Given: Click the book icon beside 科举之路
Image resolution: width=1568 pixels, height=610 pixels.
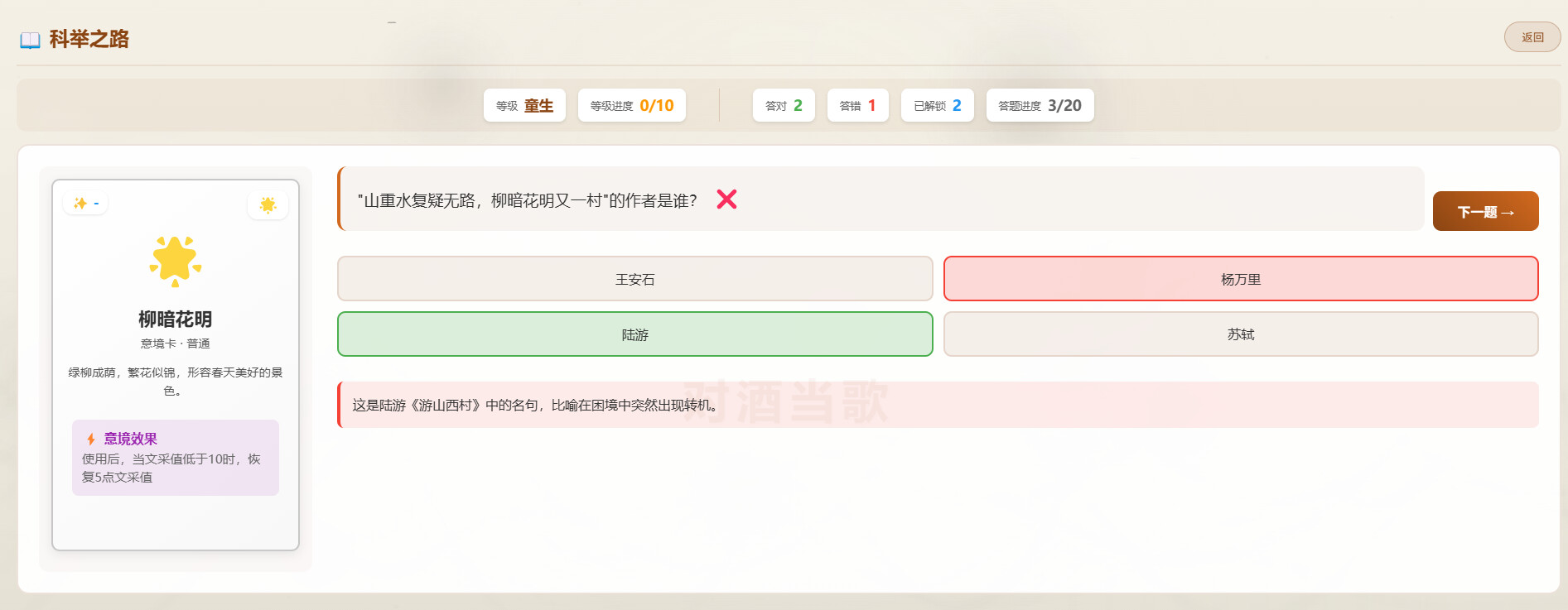Looking at the screenshot, I should tap(30, 40).
